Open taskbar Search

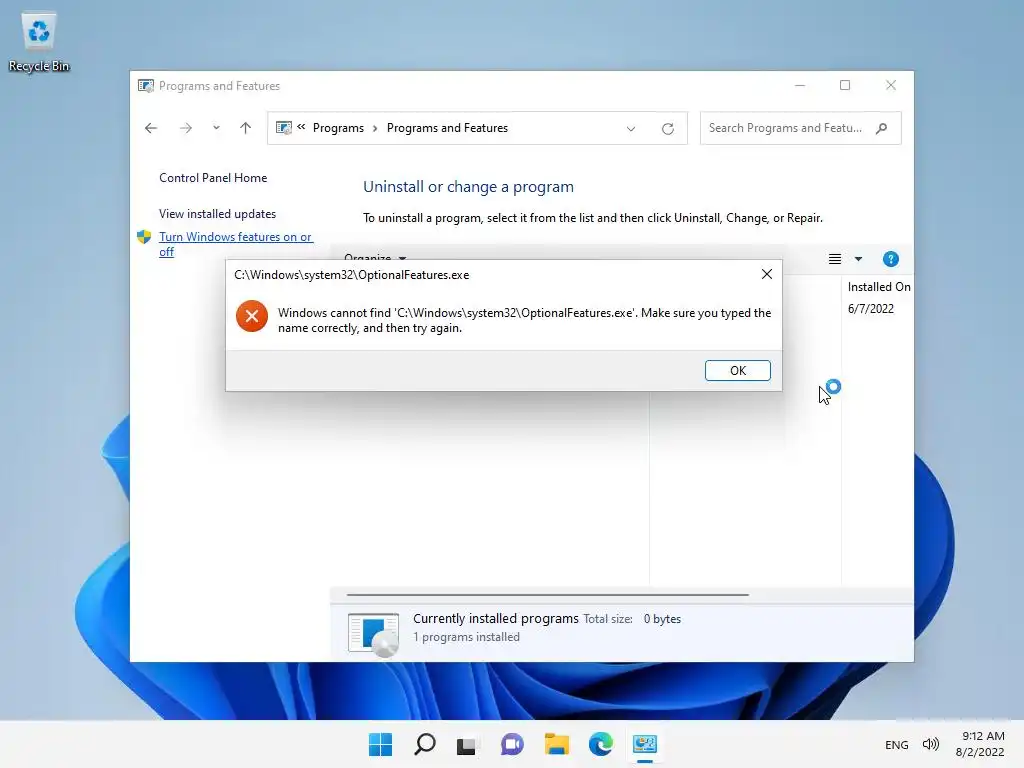(x=424, y=744)
